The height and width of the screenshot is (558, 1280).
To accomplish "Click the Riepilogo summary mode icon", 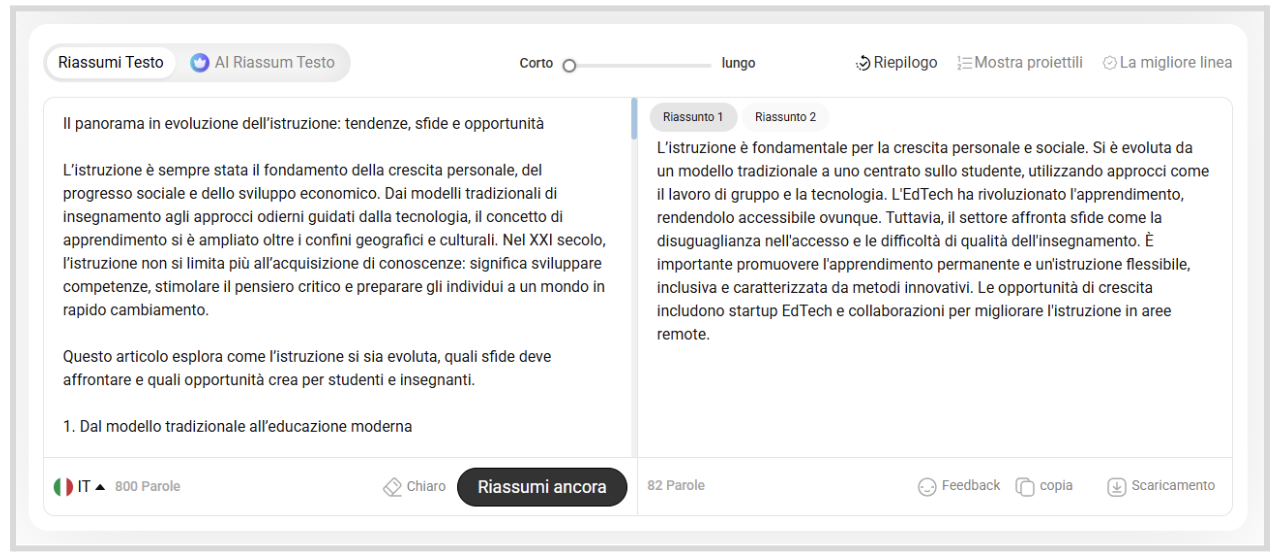I will (x=864, y=63).
